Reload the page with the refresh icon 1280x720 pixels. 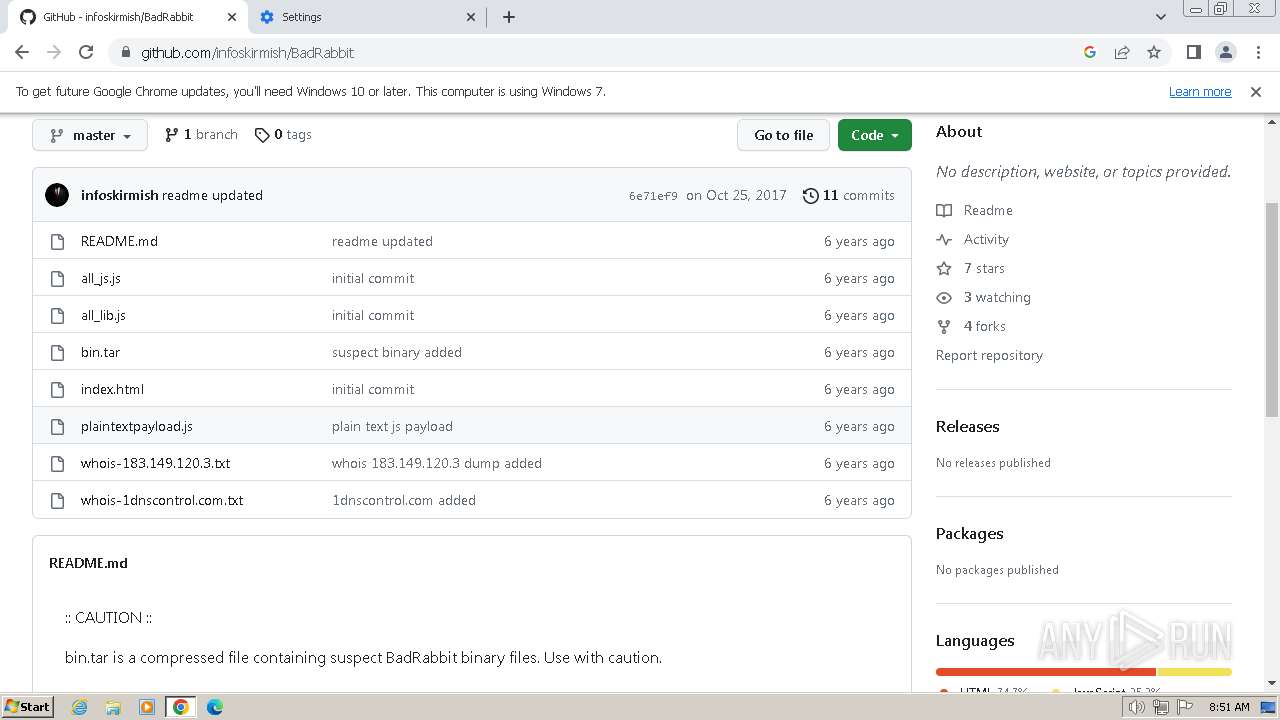point(86,52)
